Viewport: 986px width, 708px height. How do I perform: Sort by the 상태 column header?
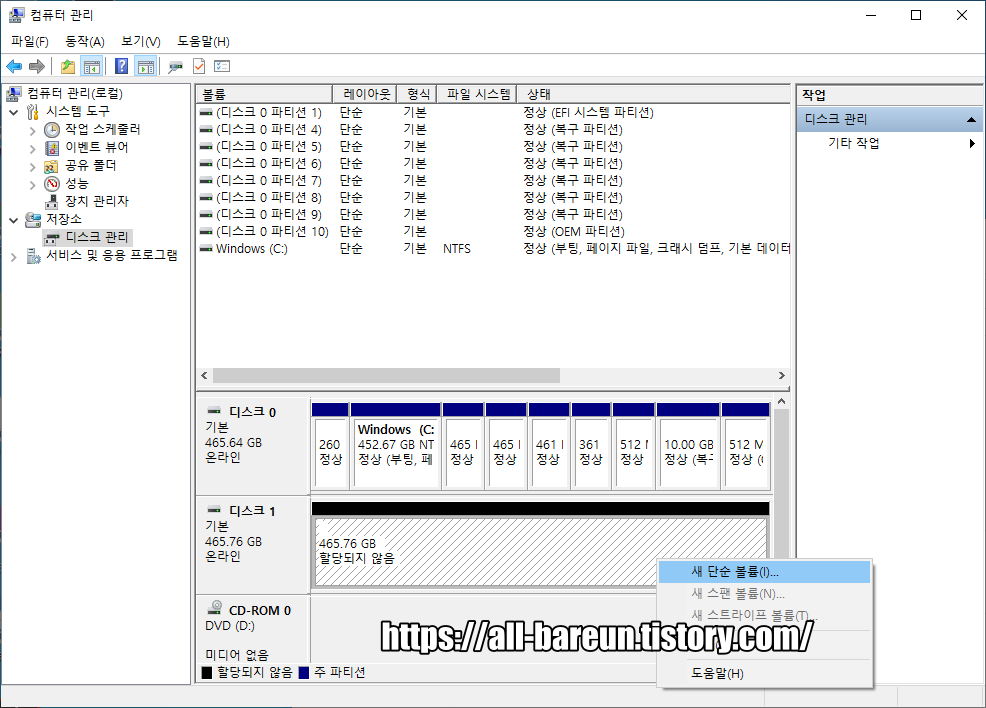tap(653, 94)
